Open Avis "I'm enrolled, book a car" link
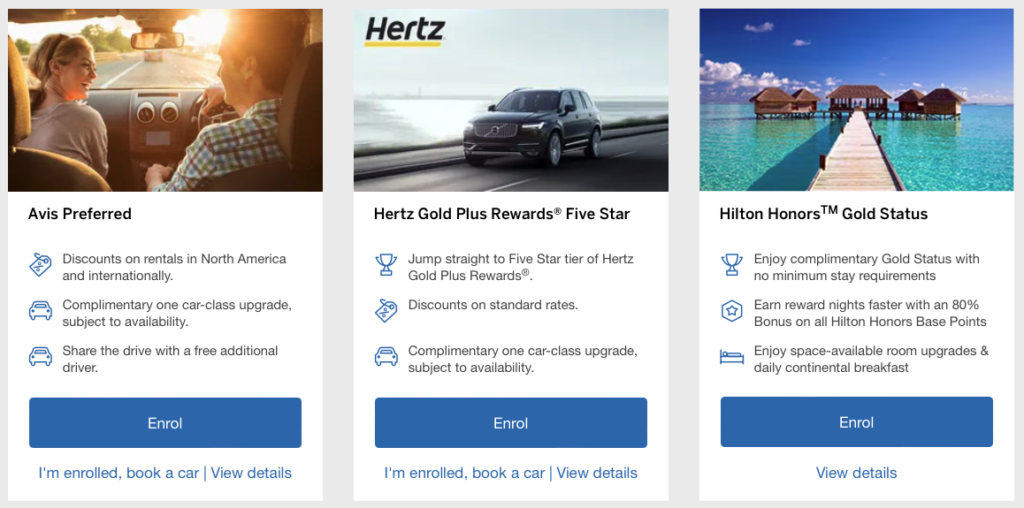Viewport: 1024px width, 508px height. pyautogui.click(x=119, y=473)
